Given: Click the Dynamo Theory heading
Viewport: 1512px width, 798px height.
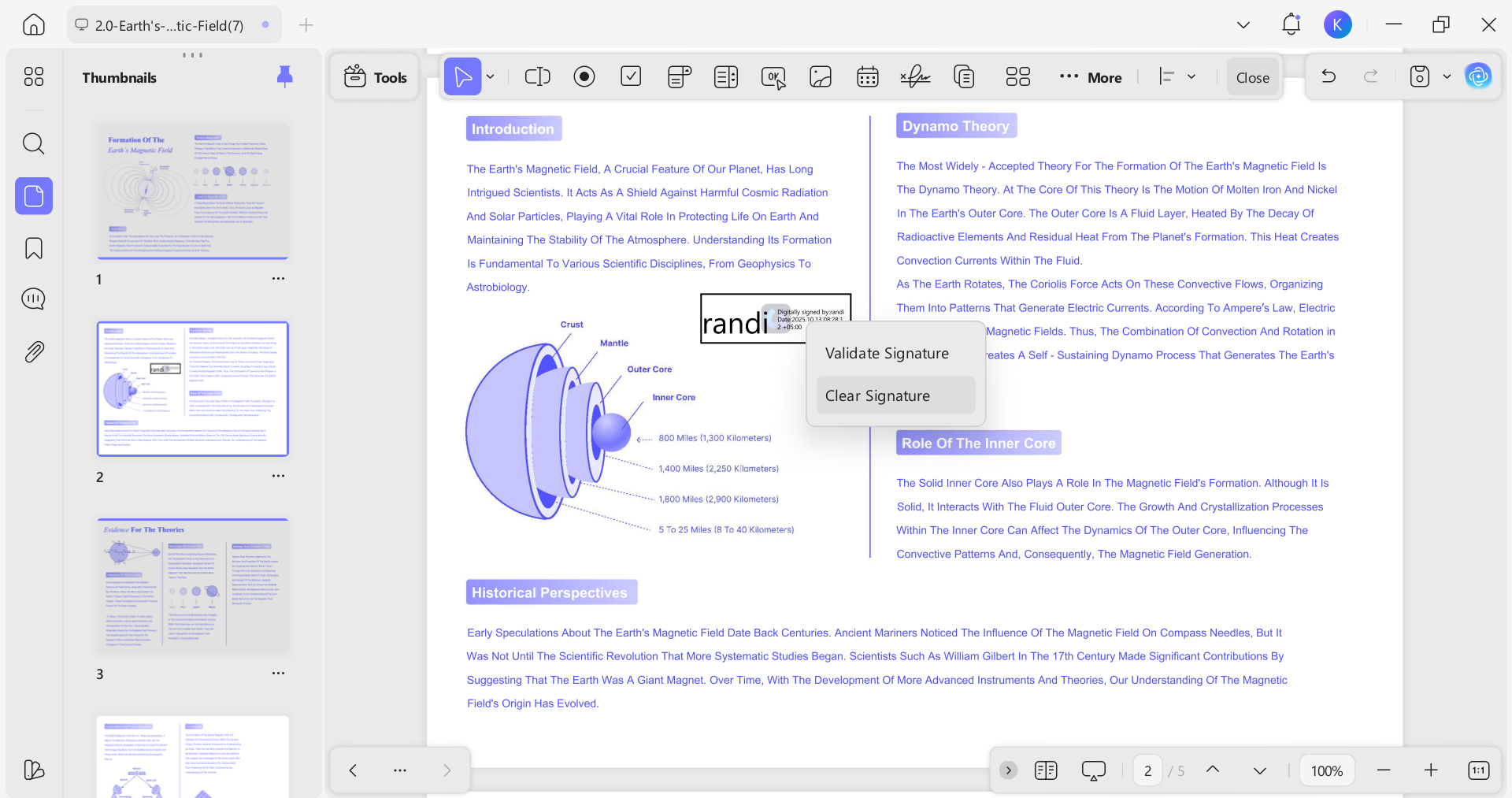Looking at the screenshot, I should click(x=956, y=126).
